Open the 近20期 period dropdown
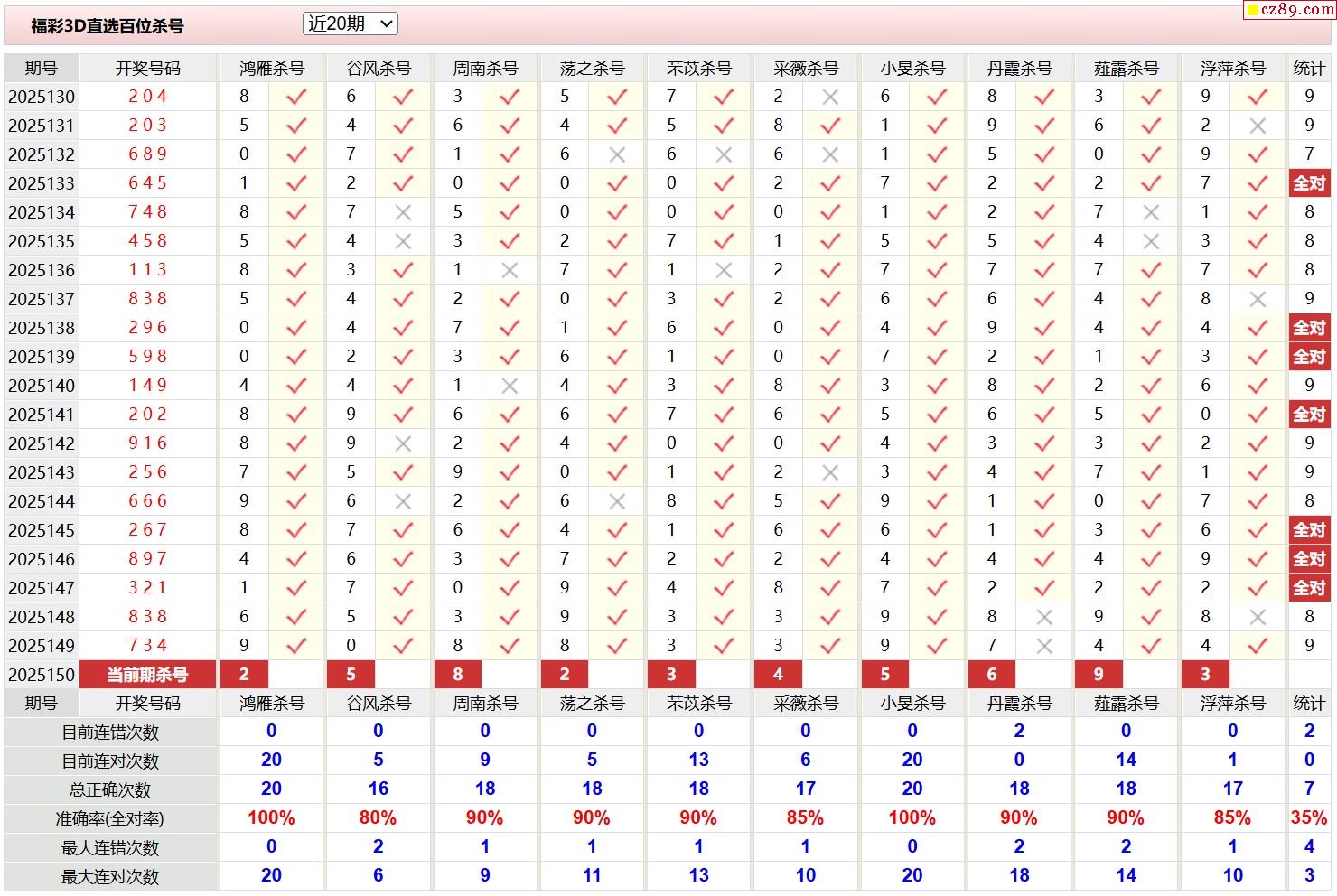Image resolution: width=1337 pixels, height=896 pixels. (x=350, y=24)
